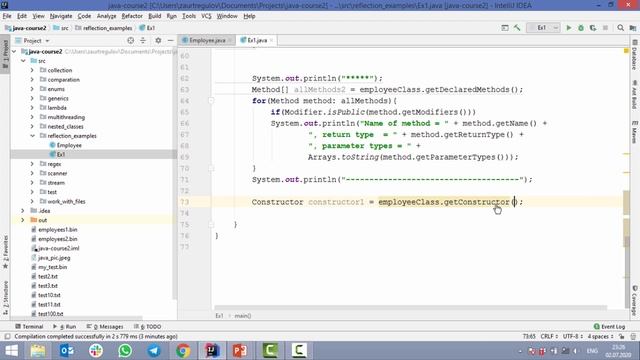Image resolution: width=640 pixels, height=360 pixels.
Task: Open Project panel settings gear
Action: coord(158,40)
